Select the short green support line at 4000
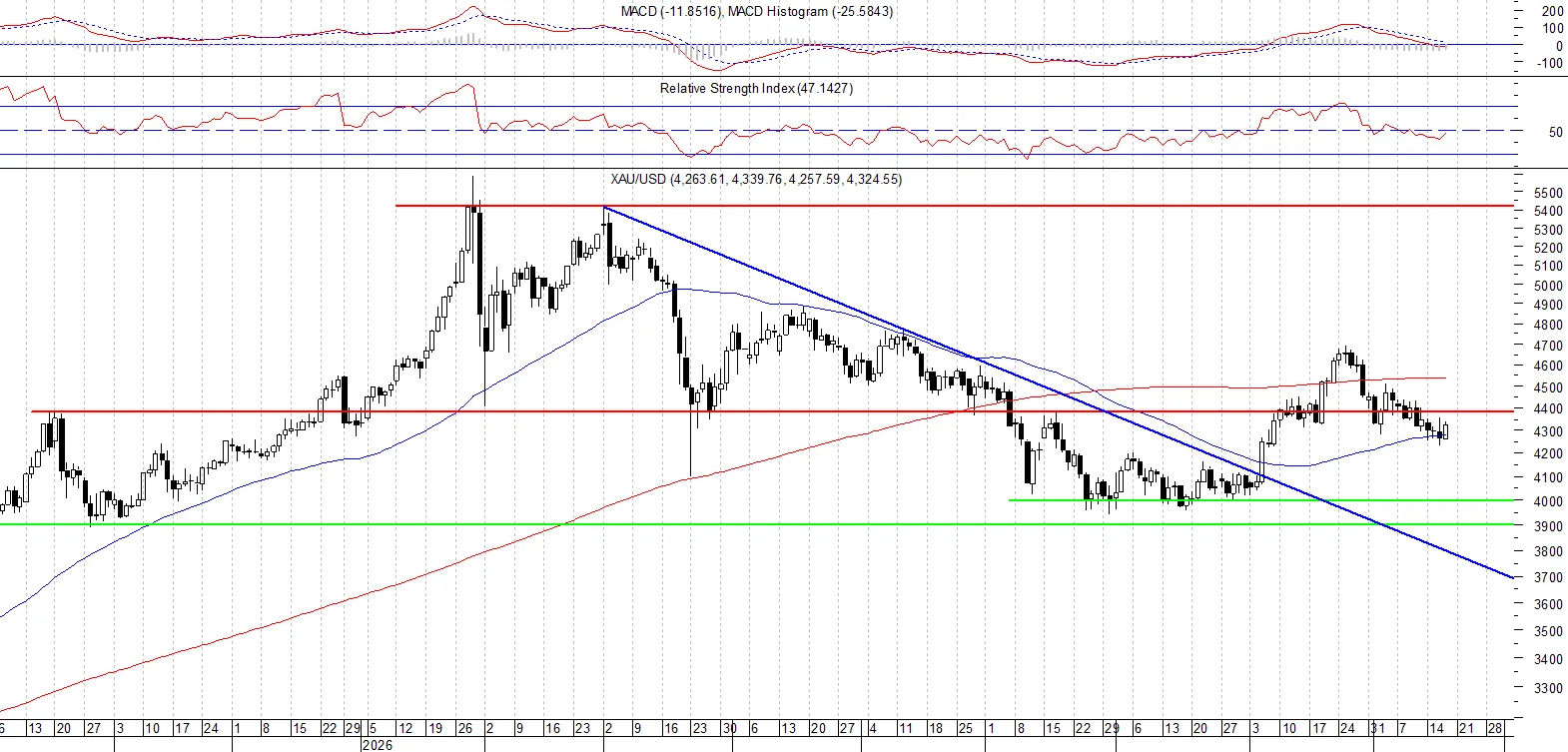The height and width of the screenshot is (752, 1568). coord(1261,500)
